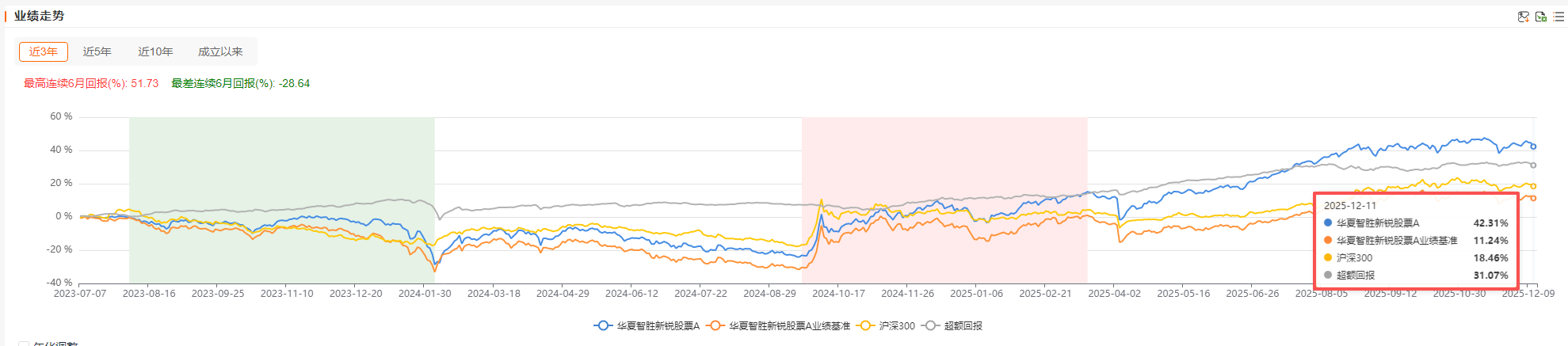Click the blue 华夏智胜新锐股票A legend marker
Image resolution: width=1568 pixels, height=346 pixels.
tap(603, 325)
